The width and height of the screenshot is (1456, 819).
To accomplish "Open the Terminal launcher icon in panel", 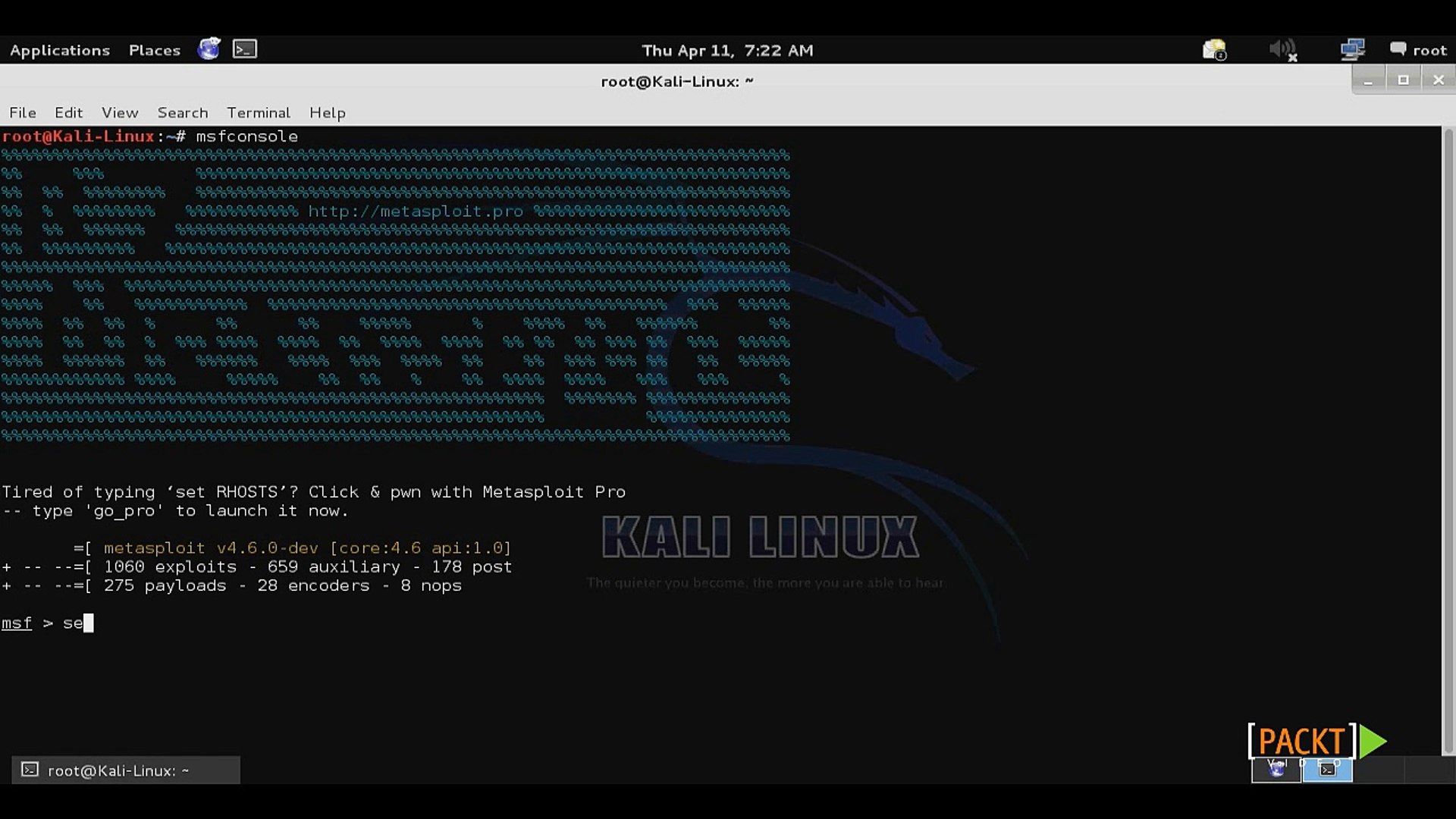I will tap(244, 49).
